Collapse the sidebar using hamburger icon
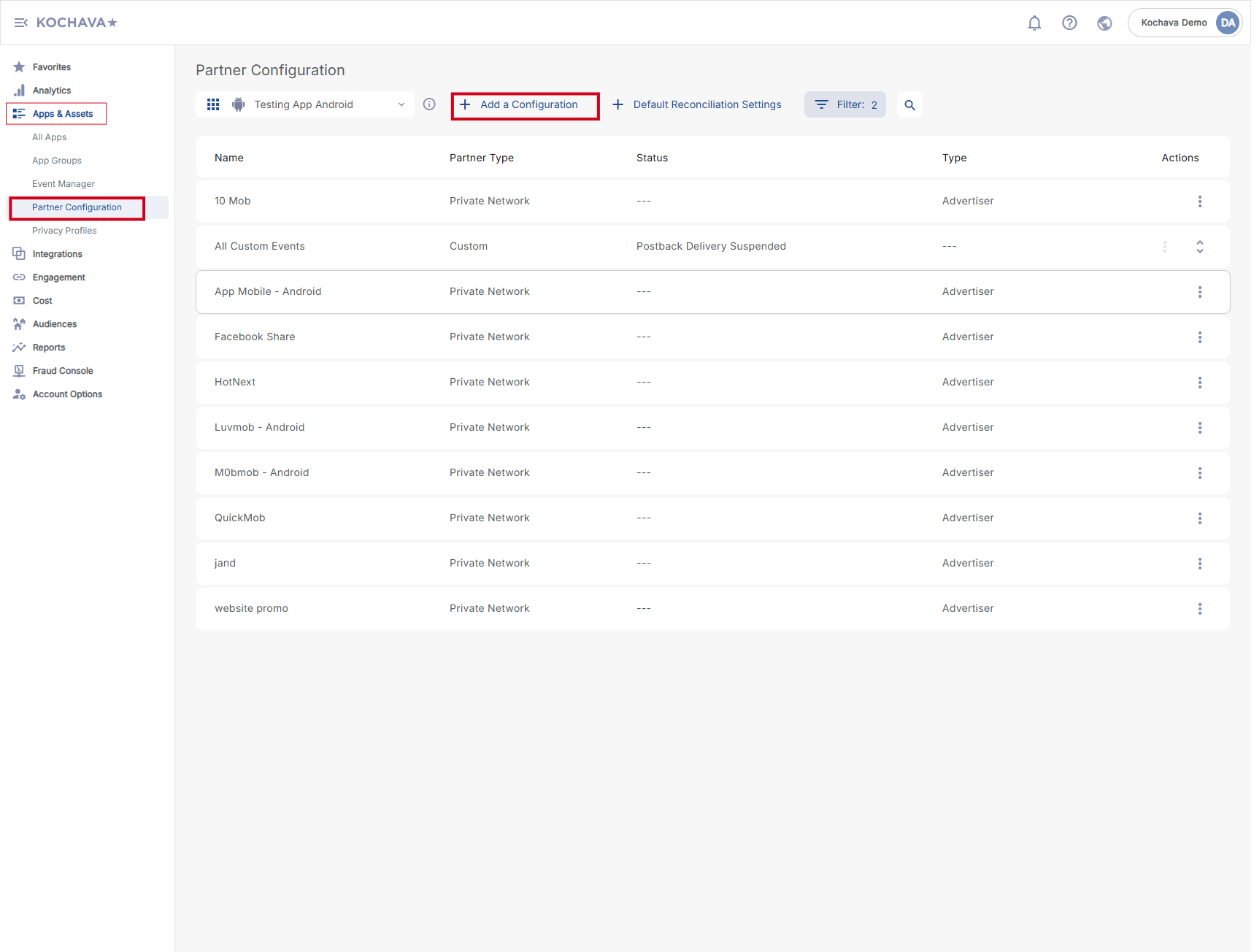Viewport: 1254px width, 952px height. point(20,23)
